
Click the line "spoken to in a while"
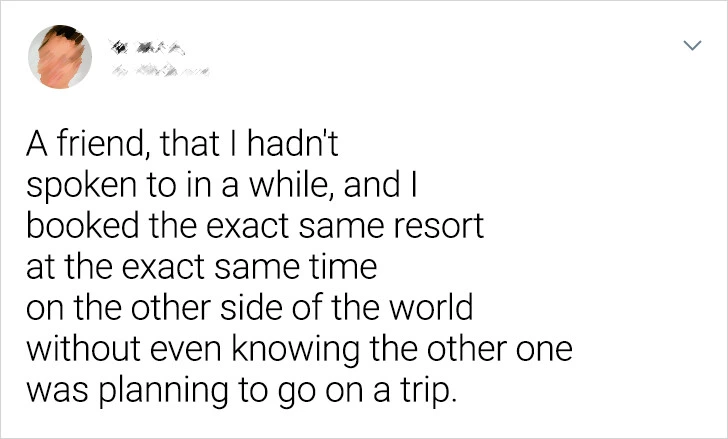click(x=226, y=188)
